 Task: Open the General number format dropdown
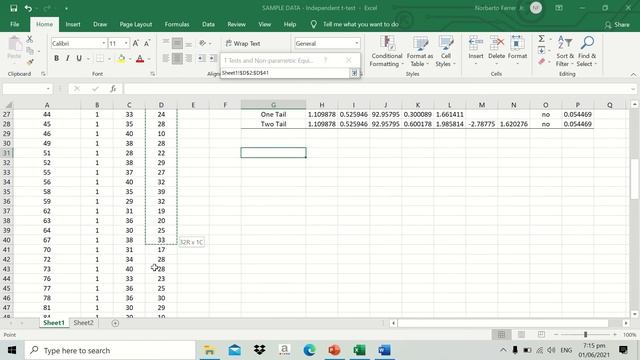[x=356, y=43]
